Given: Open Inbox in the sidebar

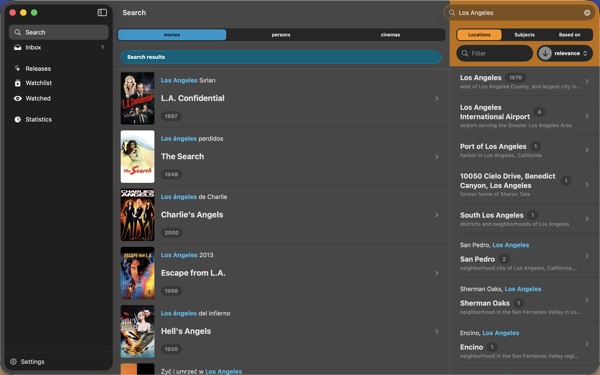Looking at the screenshot, I should [x=59, y=47].
